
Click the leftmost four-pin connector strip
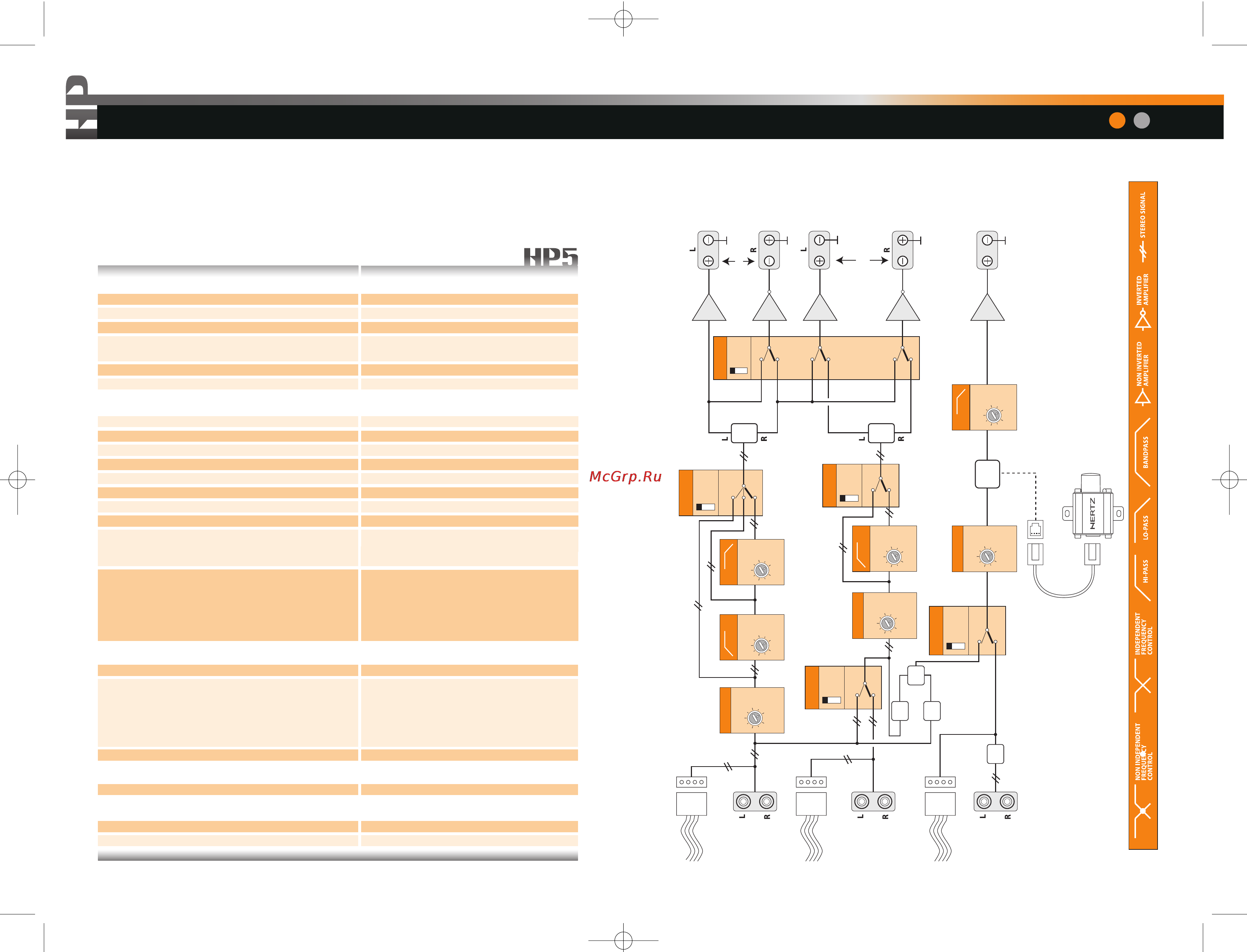point(692,782)
